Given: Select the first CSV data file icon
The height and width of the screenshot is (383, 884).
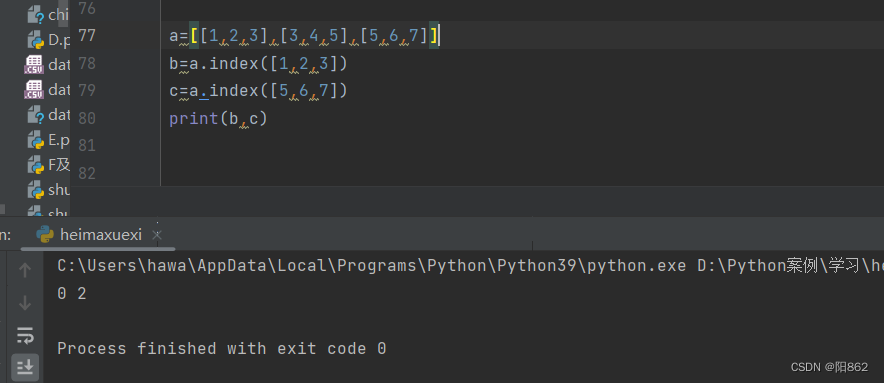Looking at the screenshot, I should [x=34, y=65].
